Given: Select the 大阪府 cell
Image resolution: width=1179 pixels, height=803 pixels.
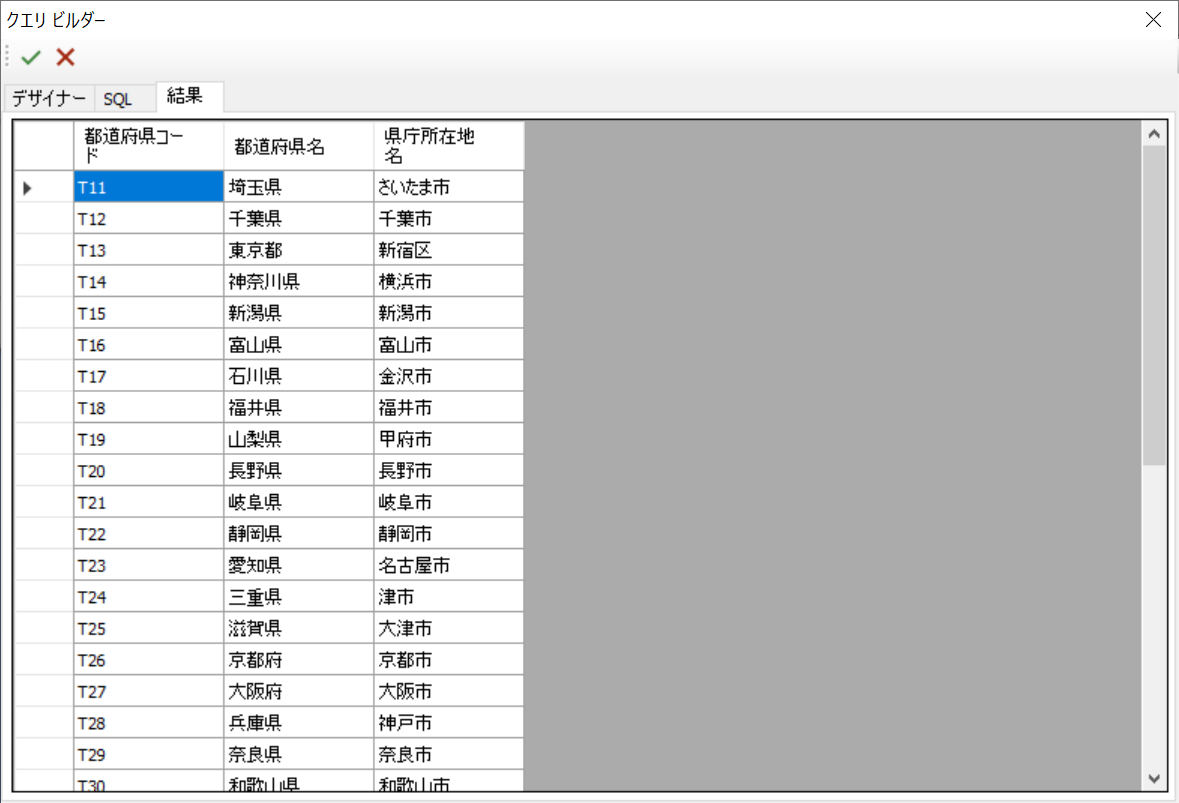Looking at the screenshot, I should click(x=298, y=692).
